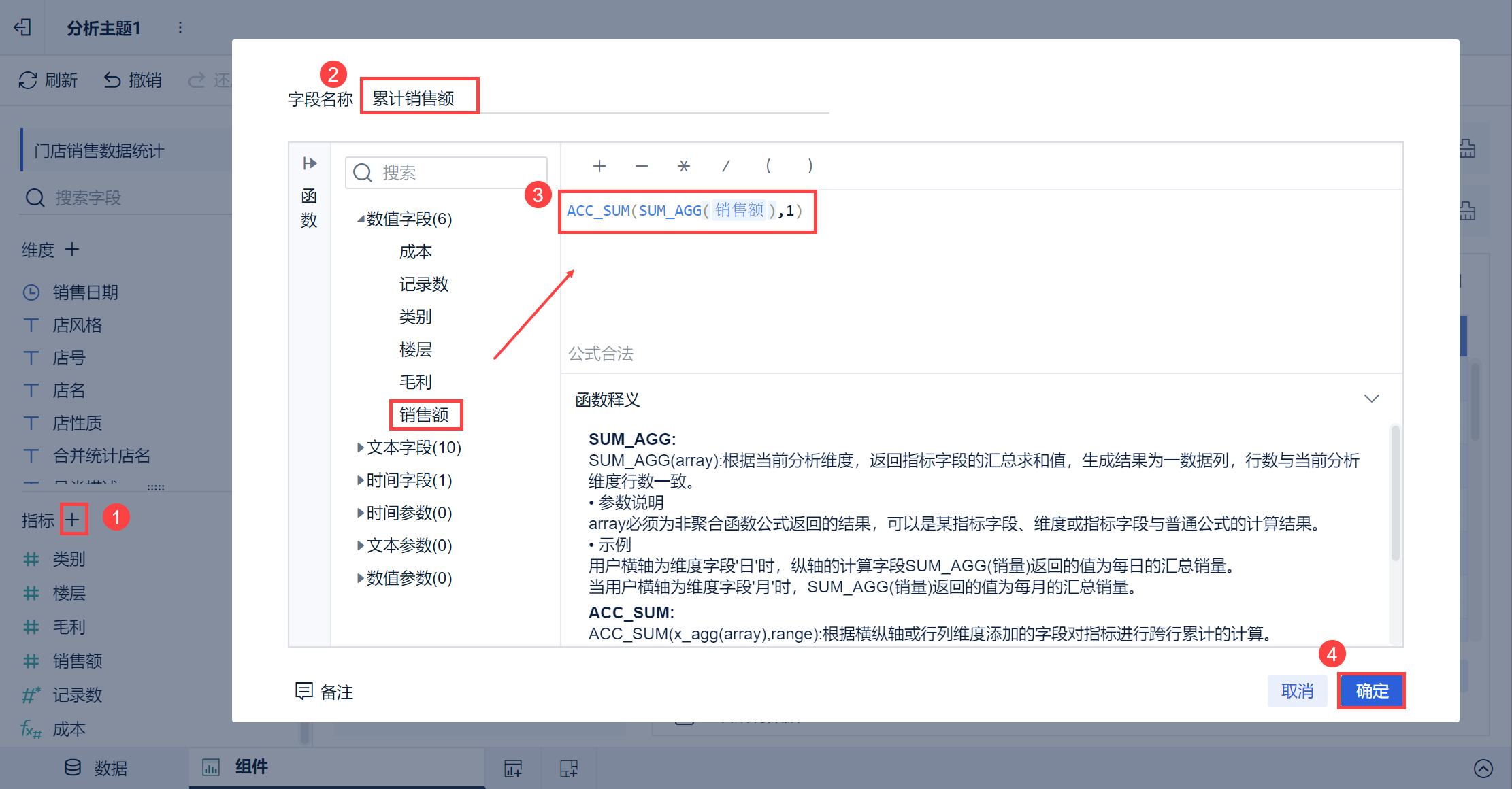Expand the 时间字段(1) group
1512x789 pixels.
360,480
